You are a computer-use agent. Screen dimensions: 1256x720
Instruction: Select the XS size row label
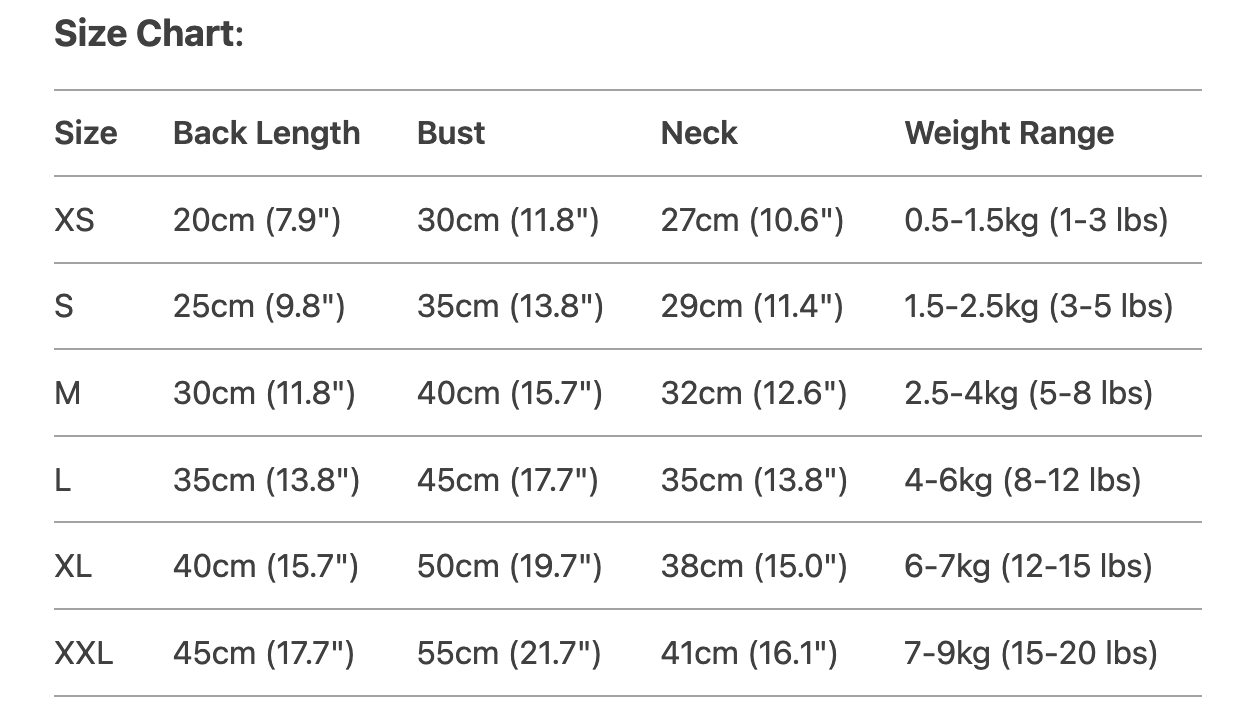pos(74,220)
